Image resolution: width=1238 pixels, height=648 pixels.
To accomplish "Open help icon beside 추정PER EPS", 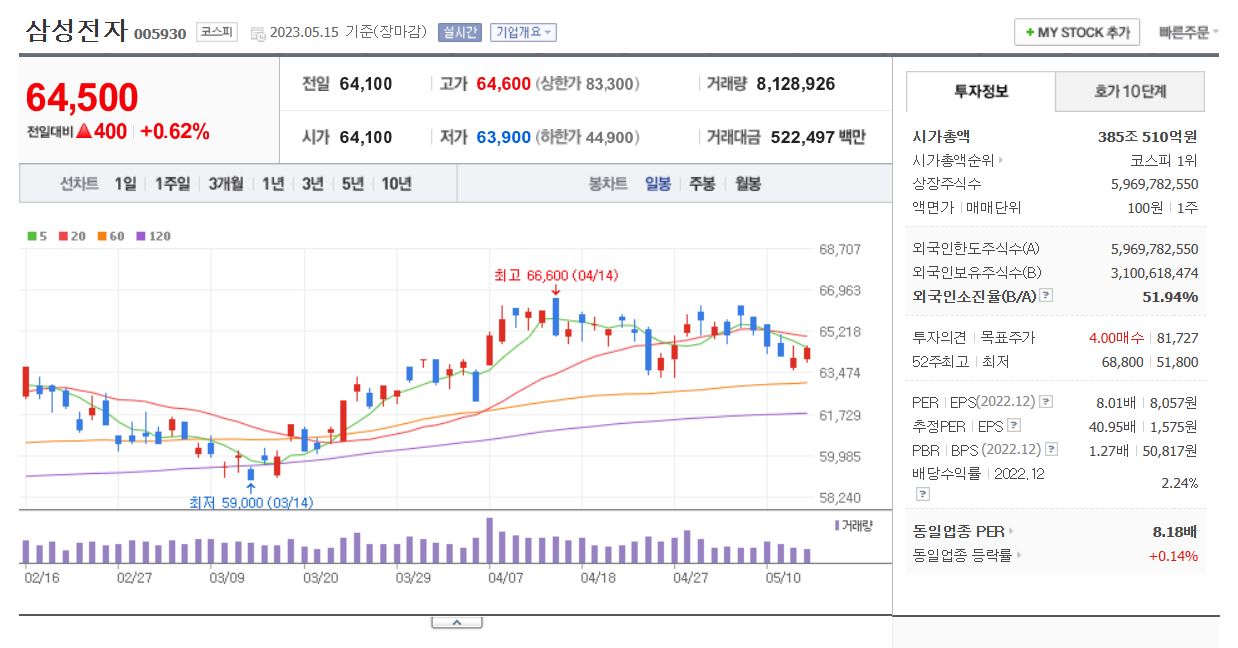I will pyautogui.click(x=1014, y=426).
